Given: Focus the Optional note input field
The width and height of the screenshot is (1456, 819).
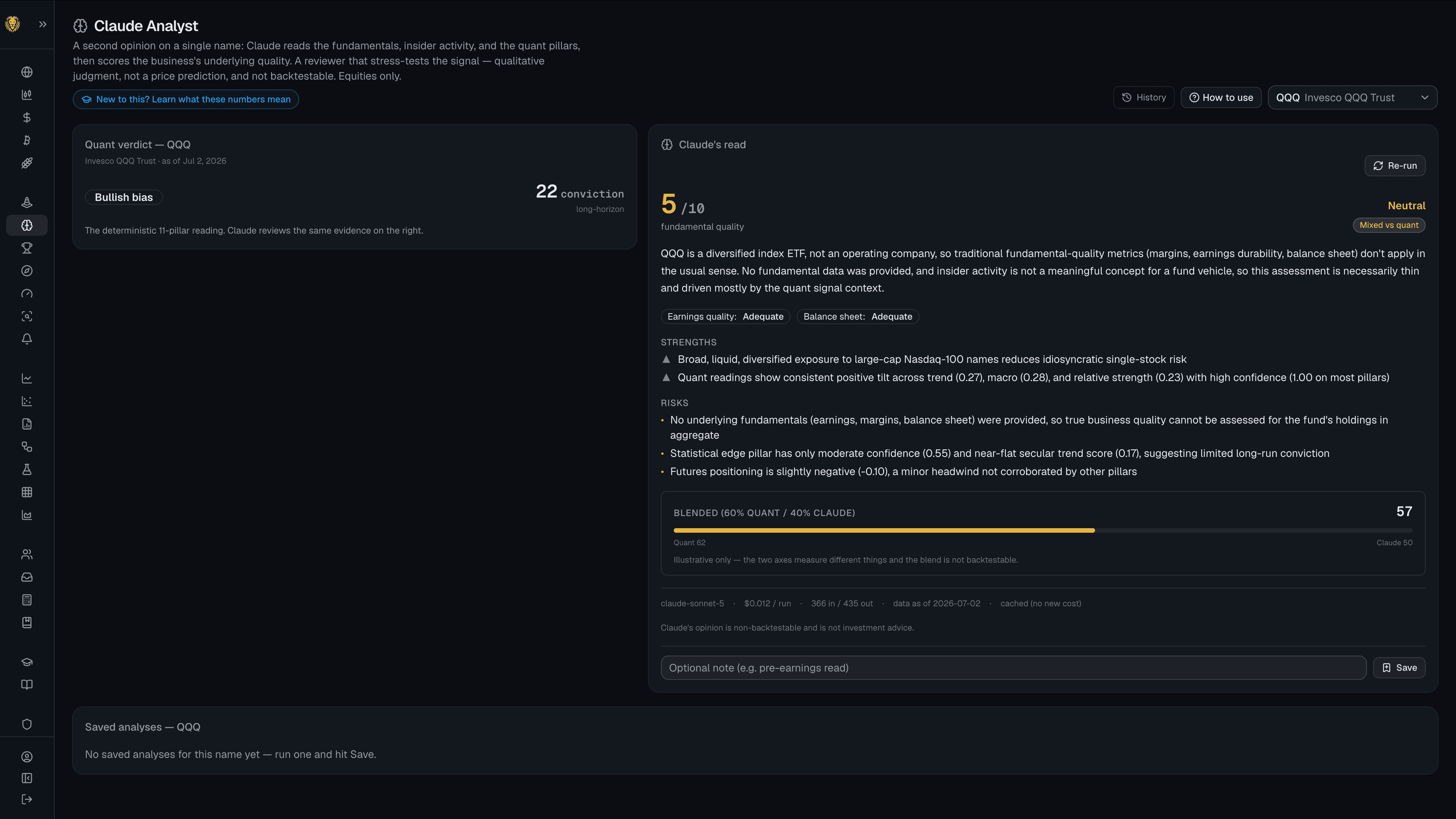Looking at the screenshot, I should coord(1014,667).
